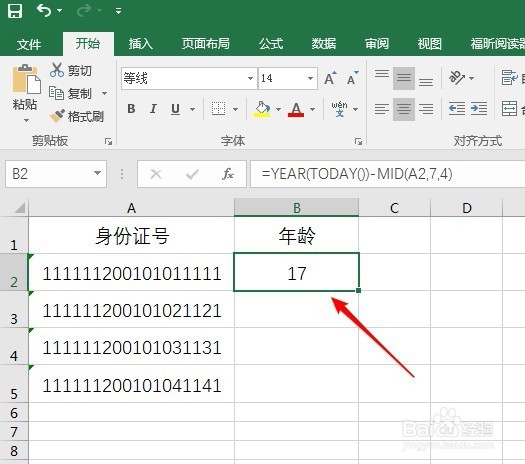Expand the 复制 dropdown arrow
The image size is (525, 464).
point(104,93)
